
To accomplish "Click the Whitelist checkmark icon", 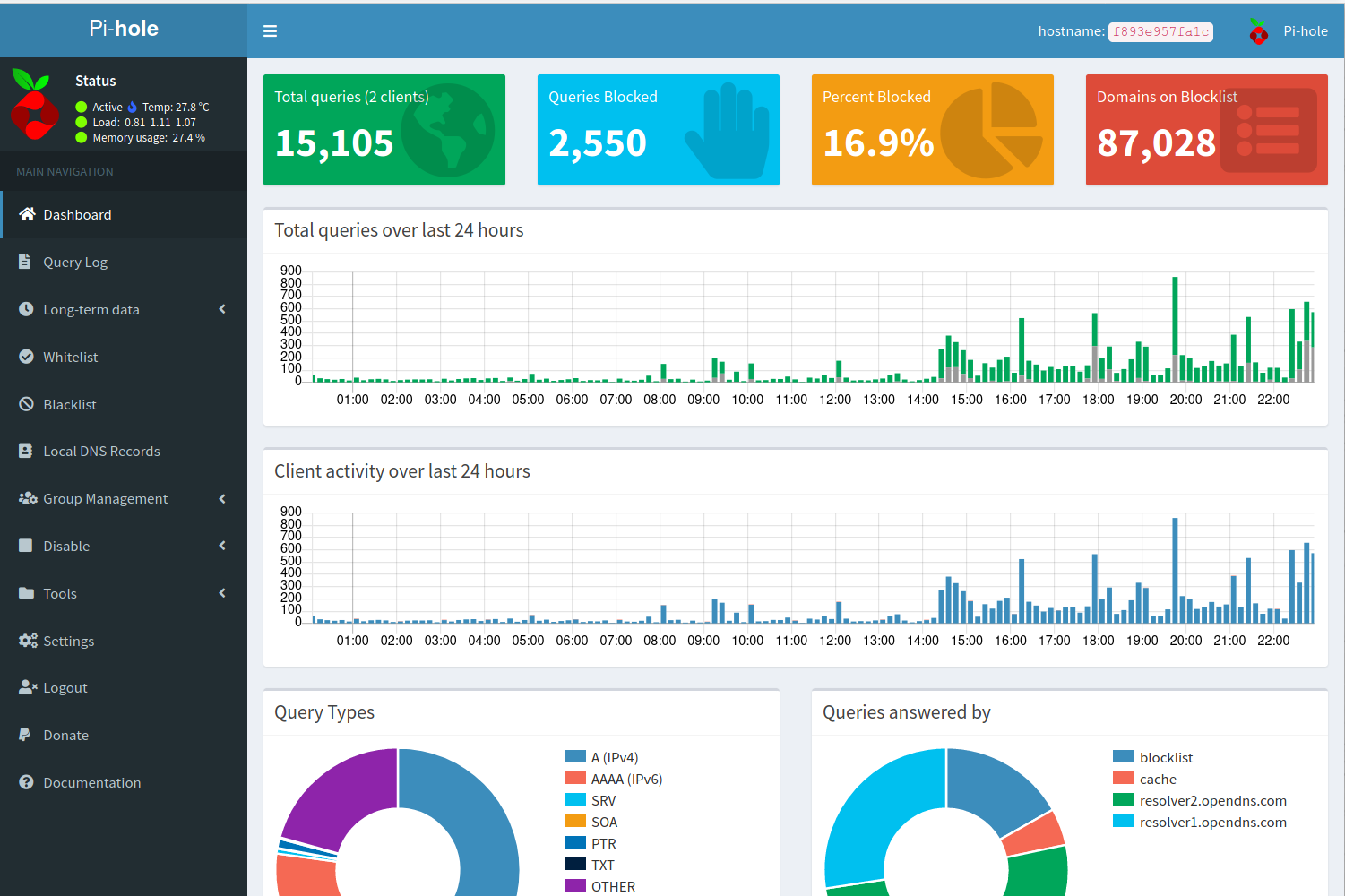I will click(27, 357).
